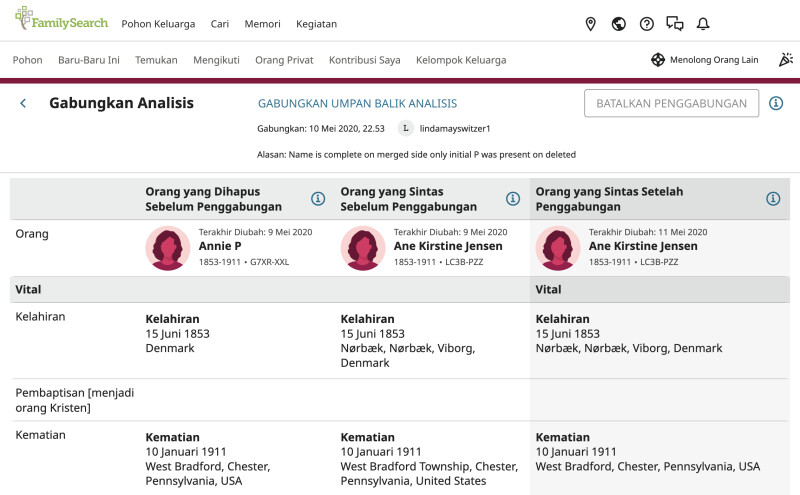This screenshot has width=800, height=495.
Task: Click the FamilySearch logo
Action: pos(62,19)
